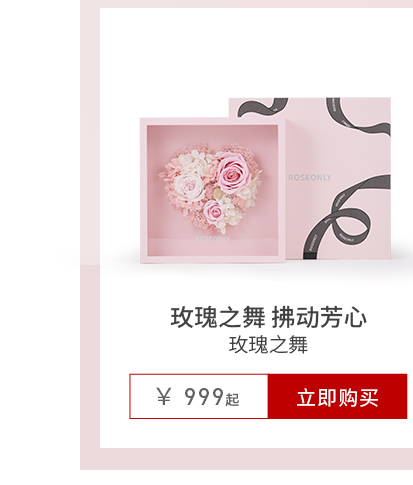Select the ¥ 999起 price box
The width and height of the screenshot is (413, 485).
pos(199,396)
